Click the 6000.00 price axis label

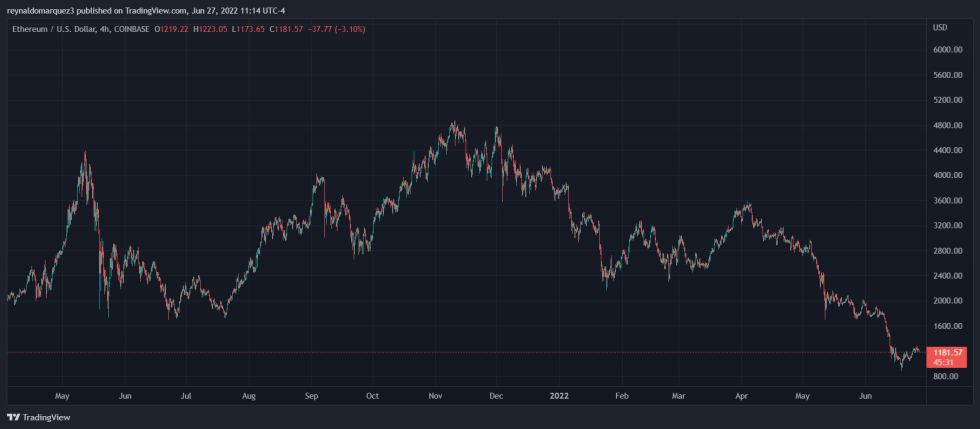click(946, 50)
